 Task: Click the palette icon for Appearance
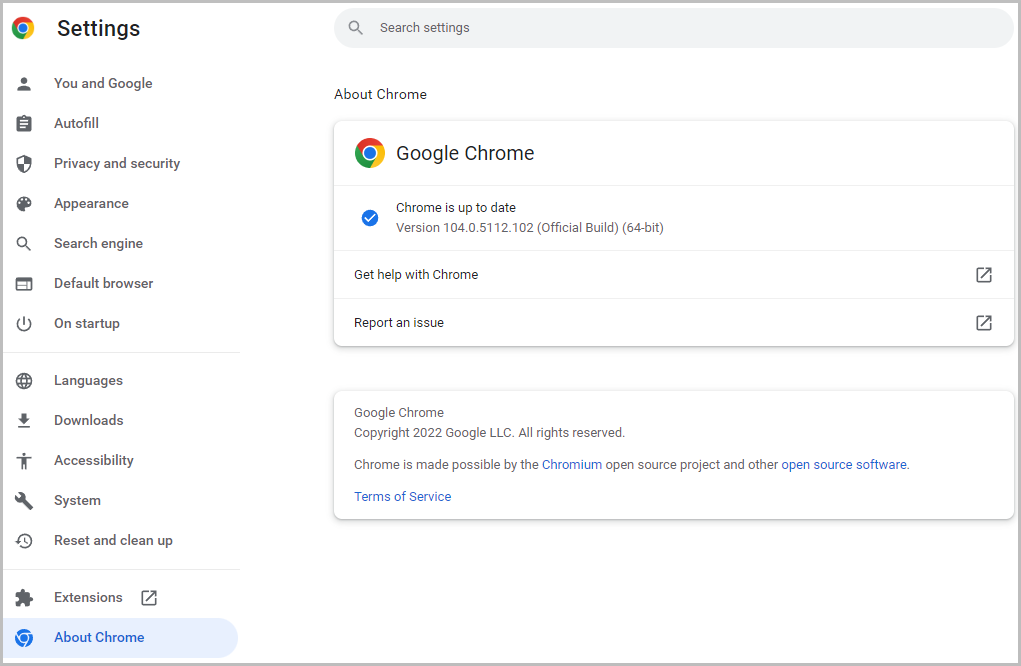click(x=24, y=204)
